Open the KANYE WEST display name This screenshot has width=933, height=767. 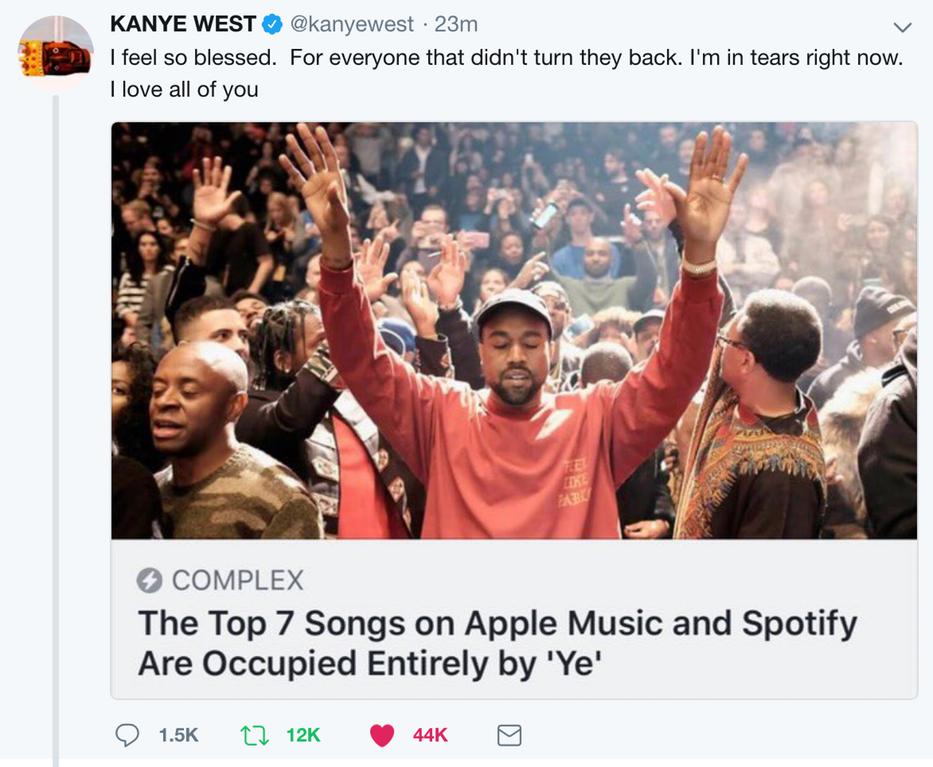183,24
